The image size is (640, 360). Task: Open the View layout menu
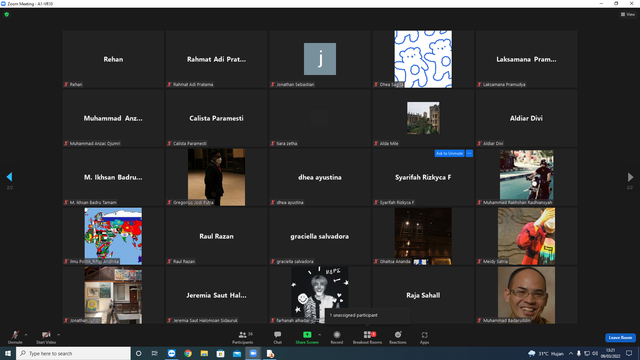pyautogui.click(x=628, y=14)
